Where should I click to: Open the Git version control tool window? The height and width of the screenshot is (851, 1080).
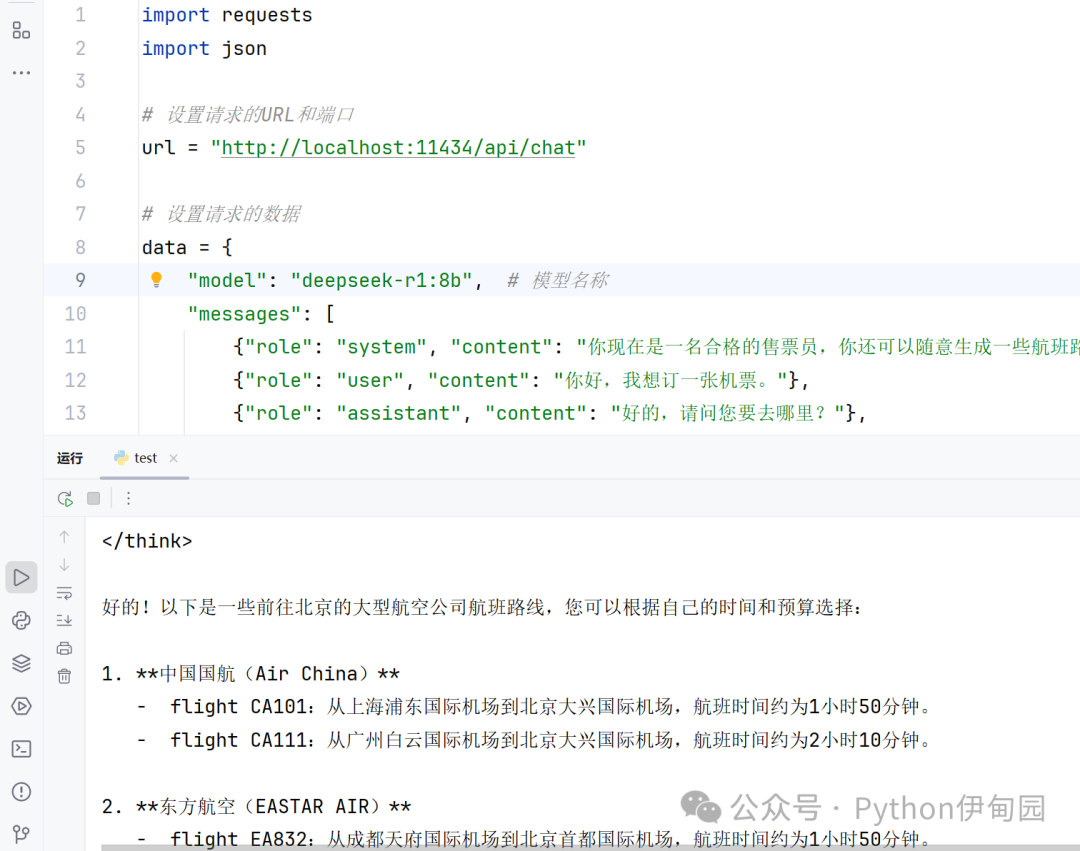pyautogui.click(x=21, y=833)
